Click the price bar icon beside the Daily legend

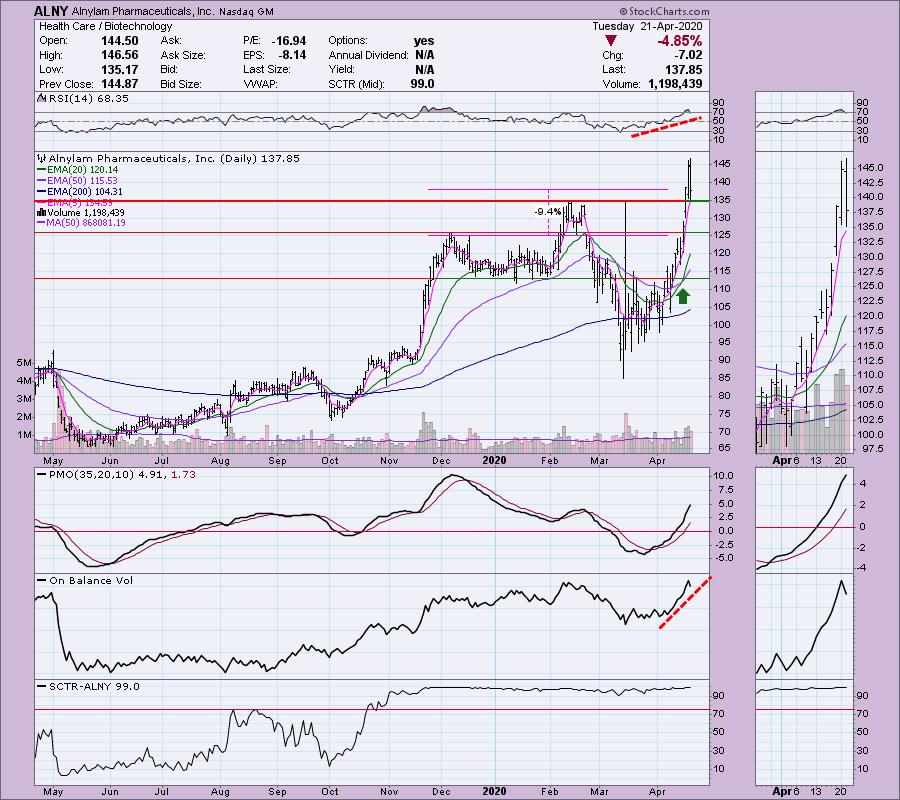[x=41, y=158]
